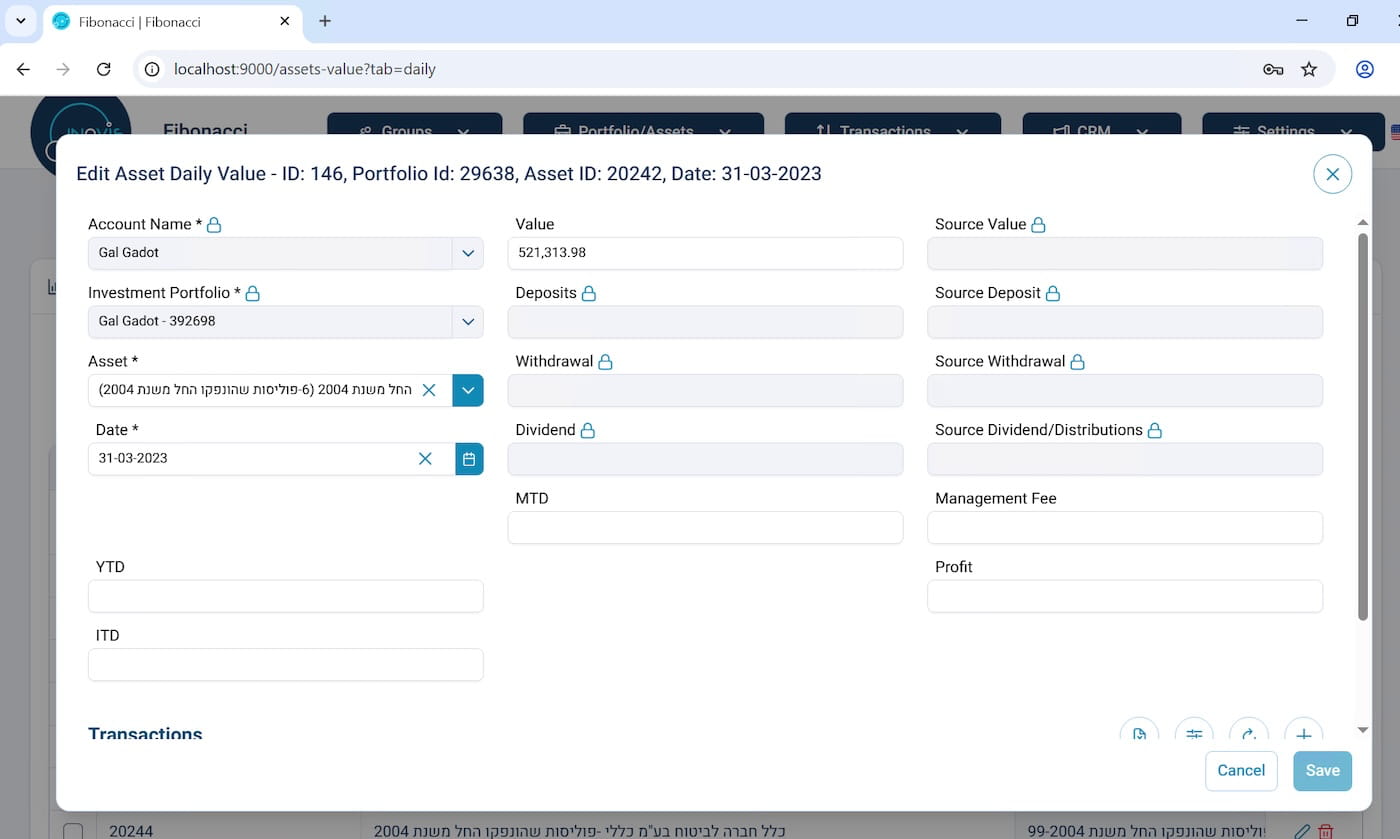Click into the Value input field
This screenshot has height=839, width=1400.
[705, 253]
